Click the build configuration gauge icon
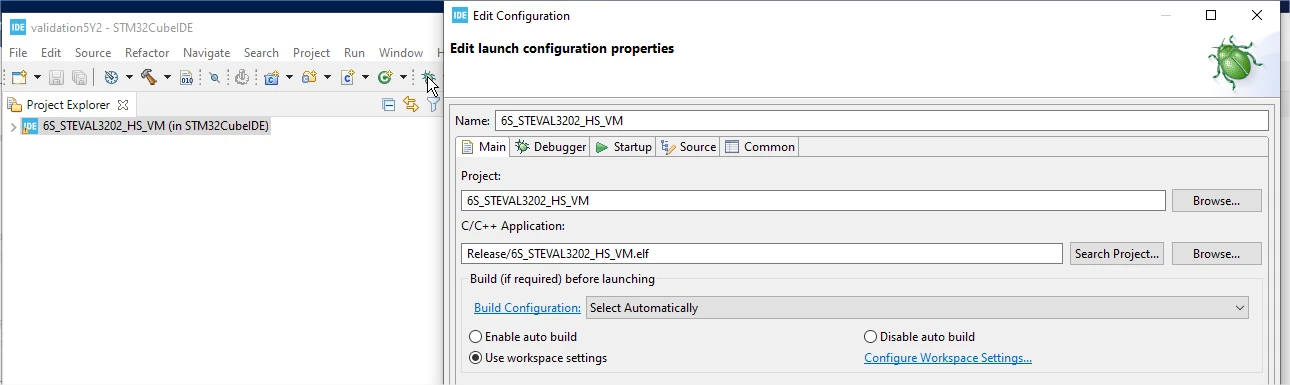Viewport: 1290px width, 385px height. (111, 77)
